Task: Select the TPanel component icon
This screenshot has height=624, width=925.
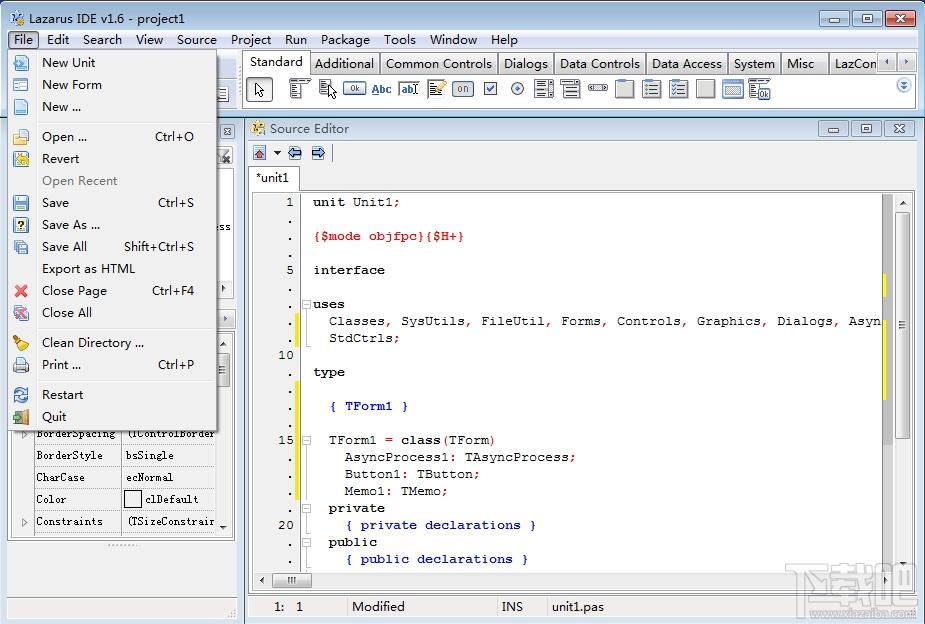Action: coord(706,89)
